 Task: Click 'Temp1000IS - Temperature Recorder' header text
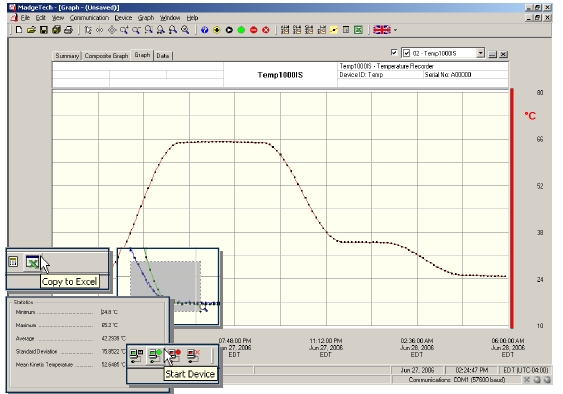click(x=386, y=66)
